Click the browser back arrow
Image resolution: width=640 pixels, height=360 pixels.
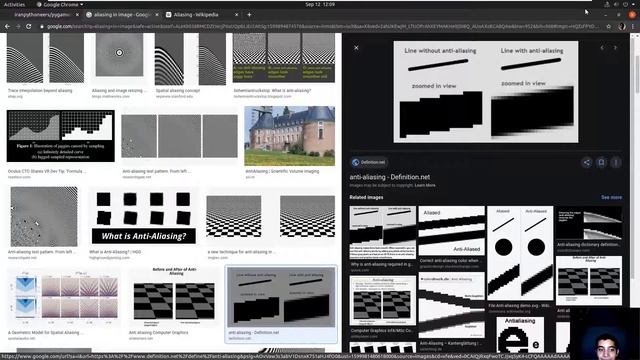pos(7,27)
